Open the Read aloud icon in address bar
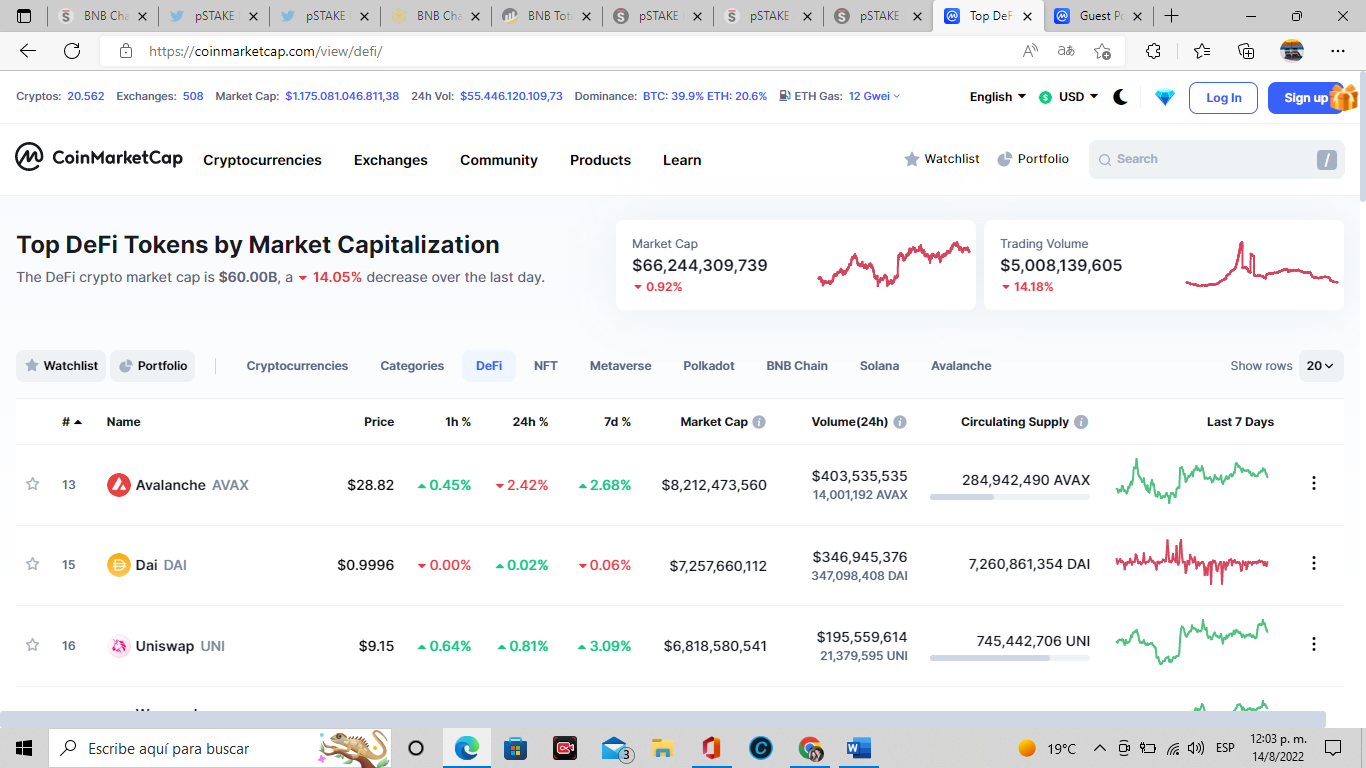Screen dimensions: 1366x768 [x=1030, y=51]
